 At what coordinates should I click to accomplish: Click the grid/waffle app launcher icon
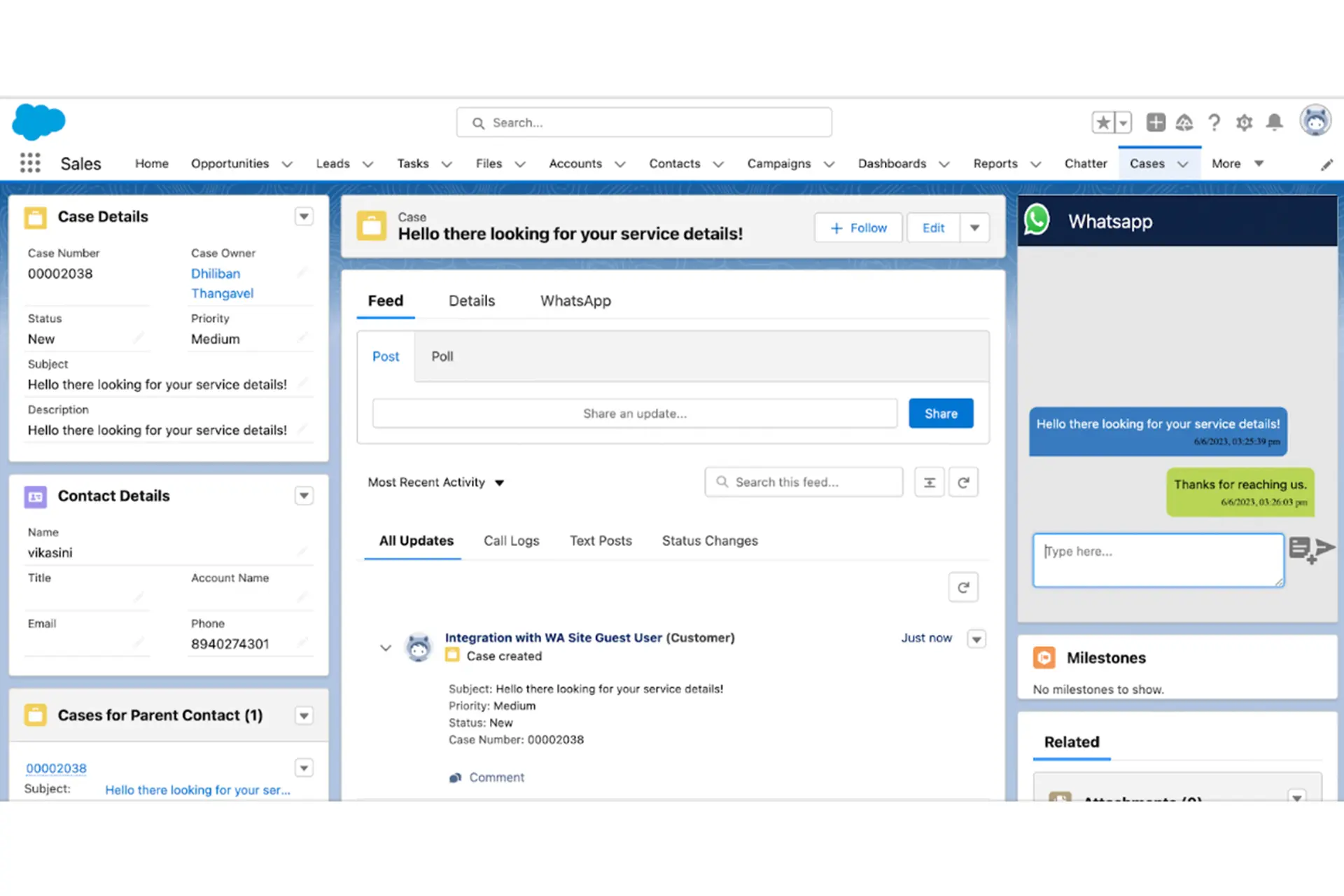click(28, 163)
